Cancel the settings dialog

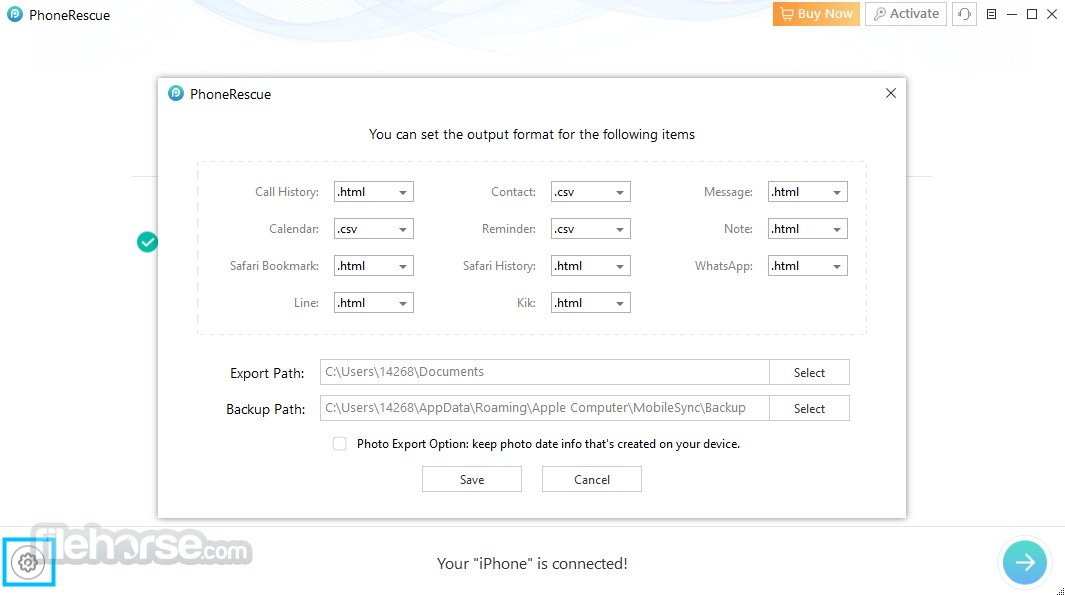[x=592, y=479]
